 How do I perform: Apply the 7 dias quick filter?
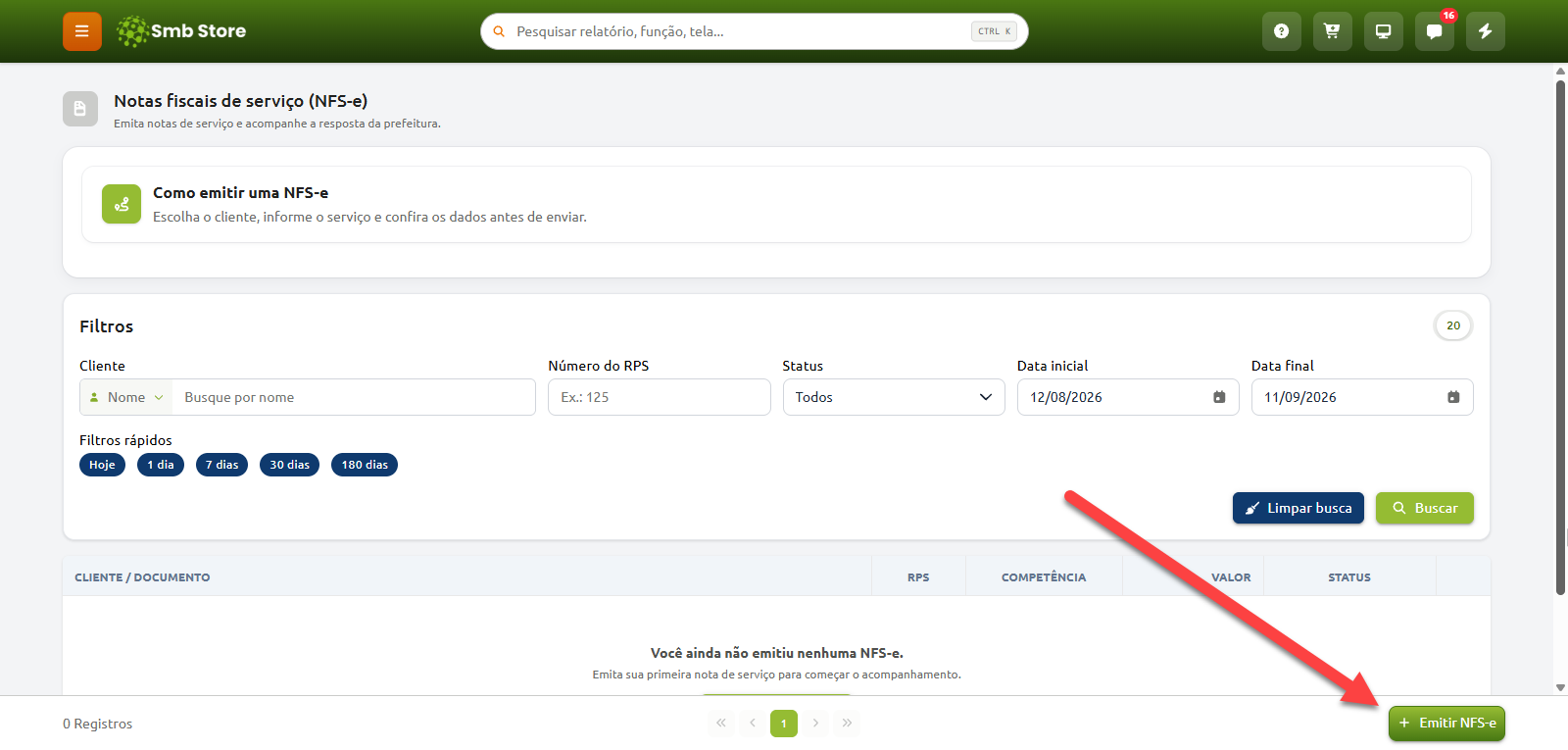pyautogui.click(x=221, y=465)
